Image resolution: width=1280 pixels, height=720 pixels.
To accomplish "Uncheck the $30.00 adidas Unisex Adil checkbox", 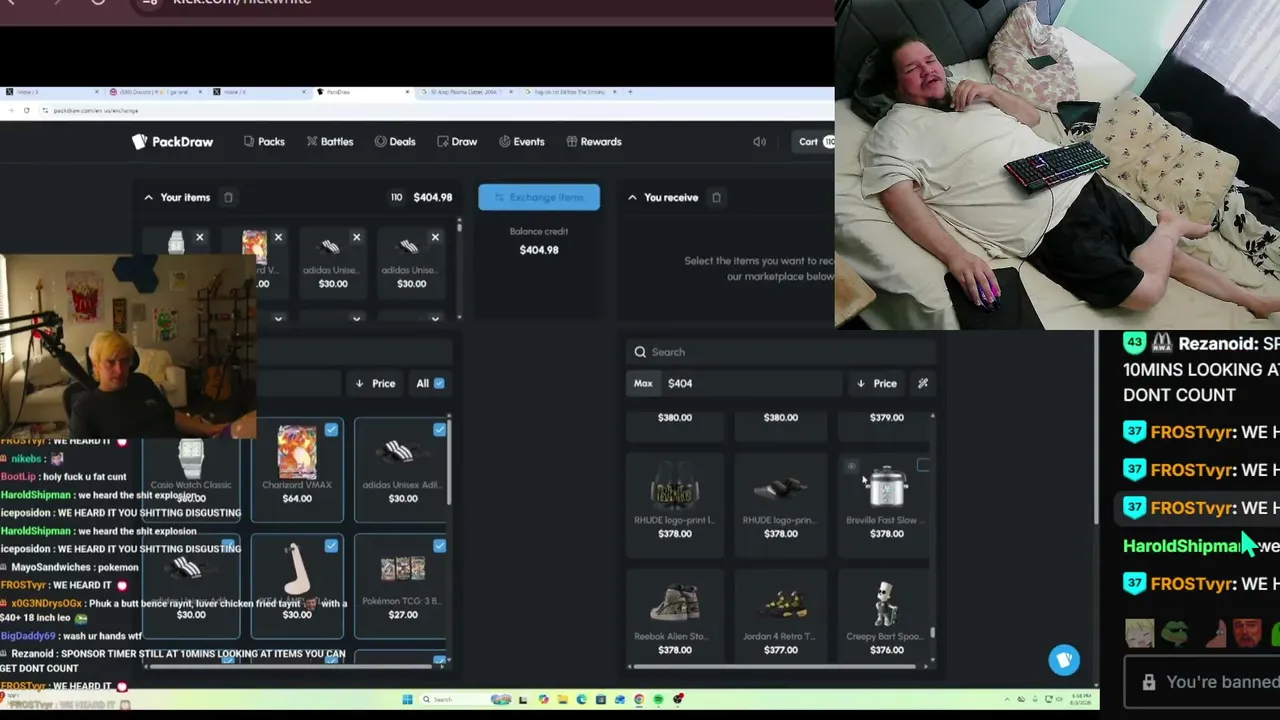I will point(439,430).
